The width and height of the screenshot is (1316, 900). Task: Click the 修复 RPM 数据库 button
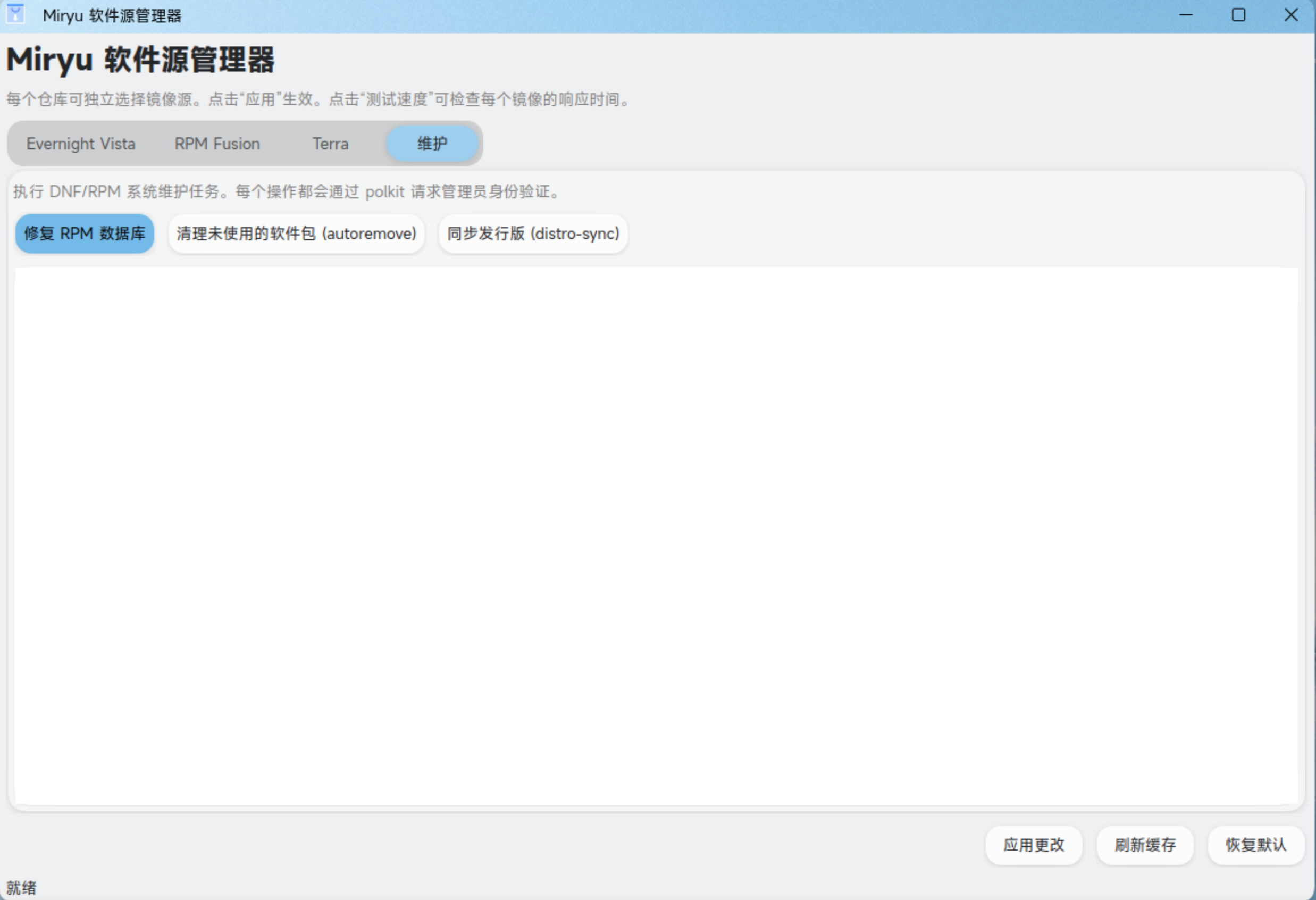85,234
